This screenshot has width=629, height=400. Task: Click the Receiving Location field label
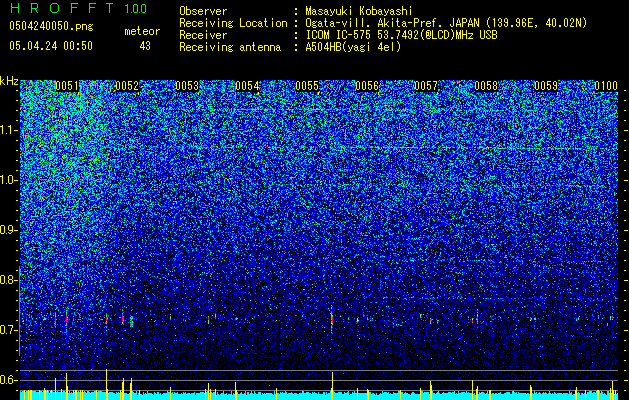click(x=233, y=23)
